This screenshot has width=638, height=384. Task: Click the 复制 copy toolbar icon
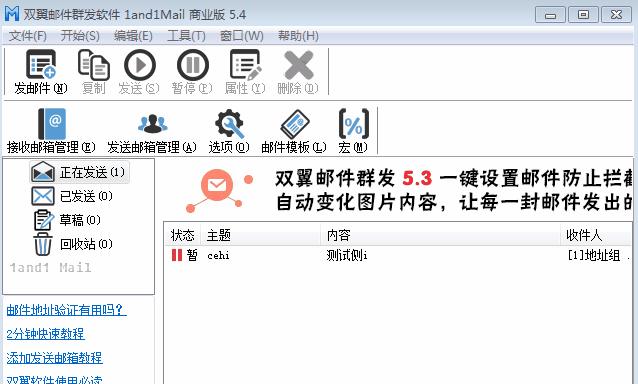(94, 65)
